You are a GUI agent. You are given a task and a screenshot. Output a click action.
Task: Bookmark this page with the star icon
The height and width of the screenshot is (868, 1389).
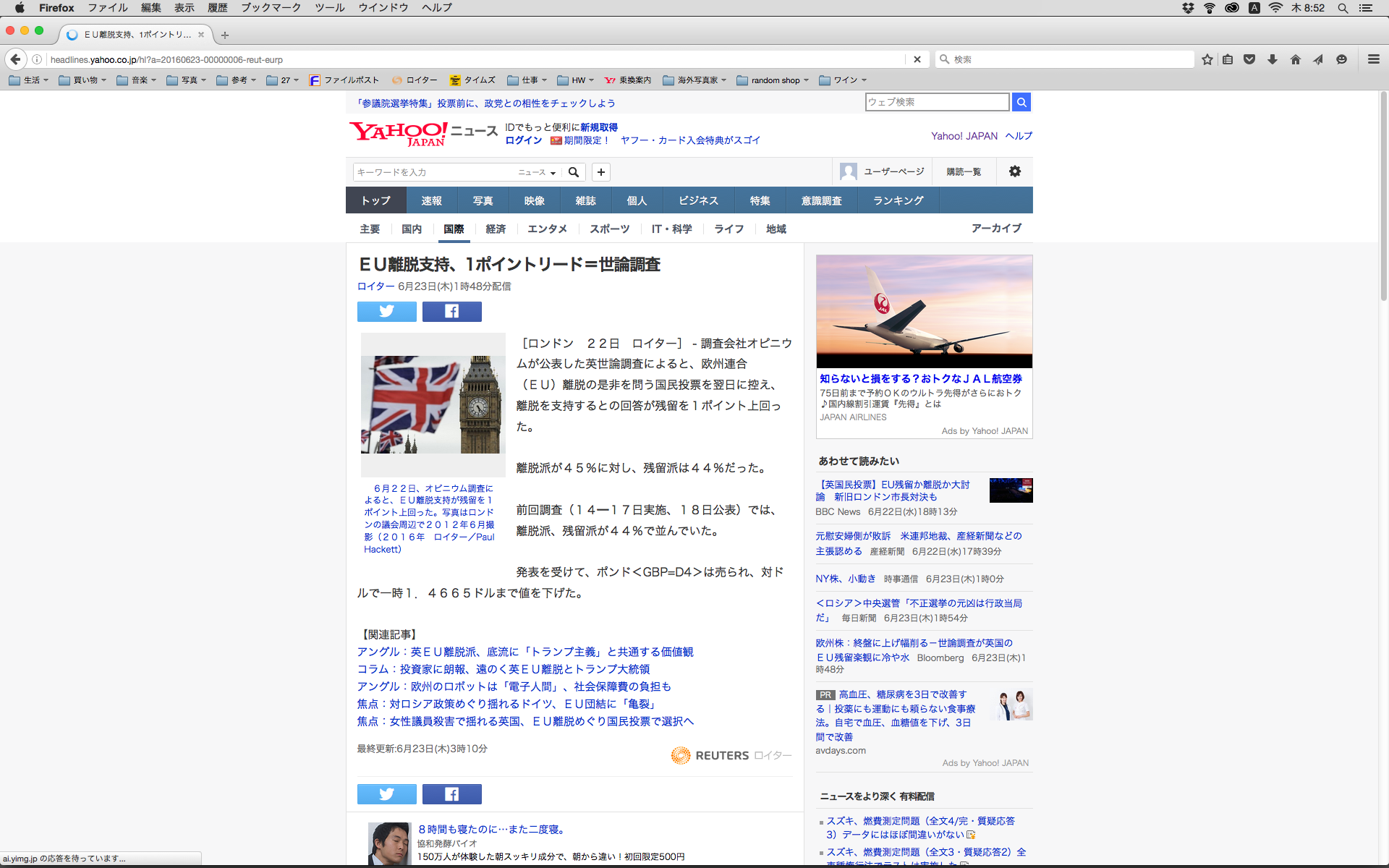(1207, 59)
